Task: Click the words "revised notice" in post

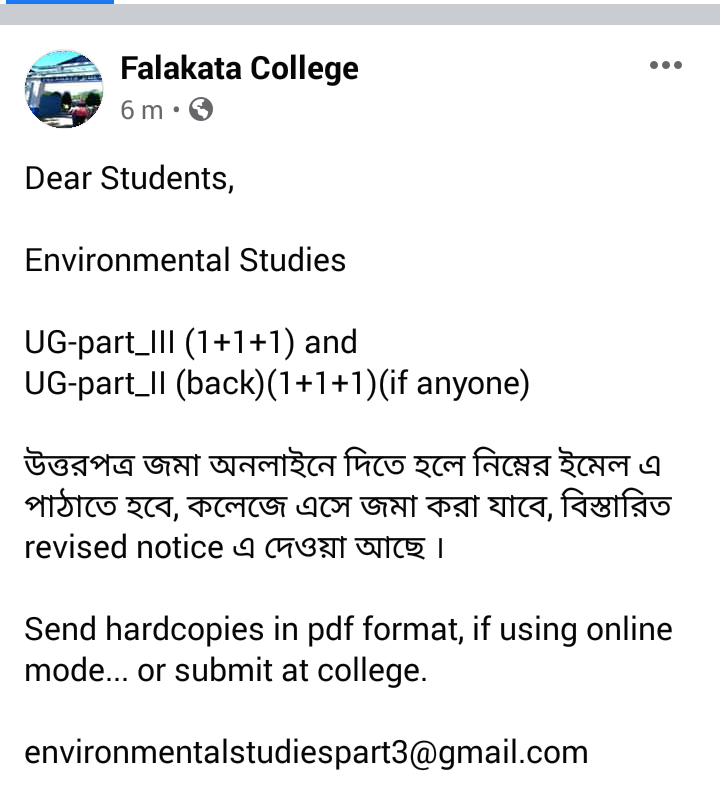Action: (x=125, y=548)
